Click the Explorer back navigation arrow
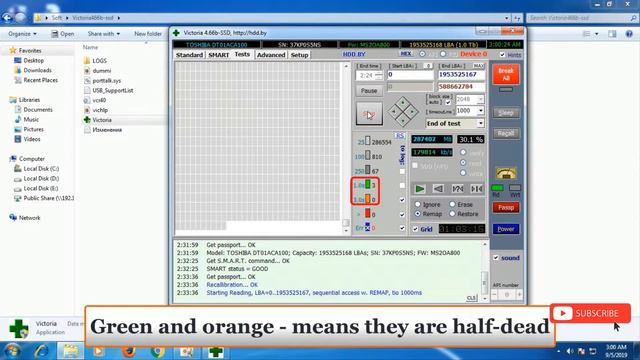The height and width of the screenshot is (360, 640). pos(7,18)
